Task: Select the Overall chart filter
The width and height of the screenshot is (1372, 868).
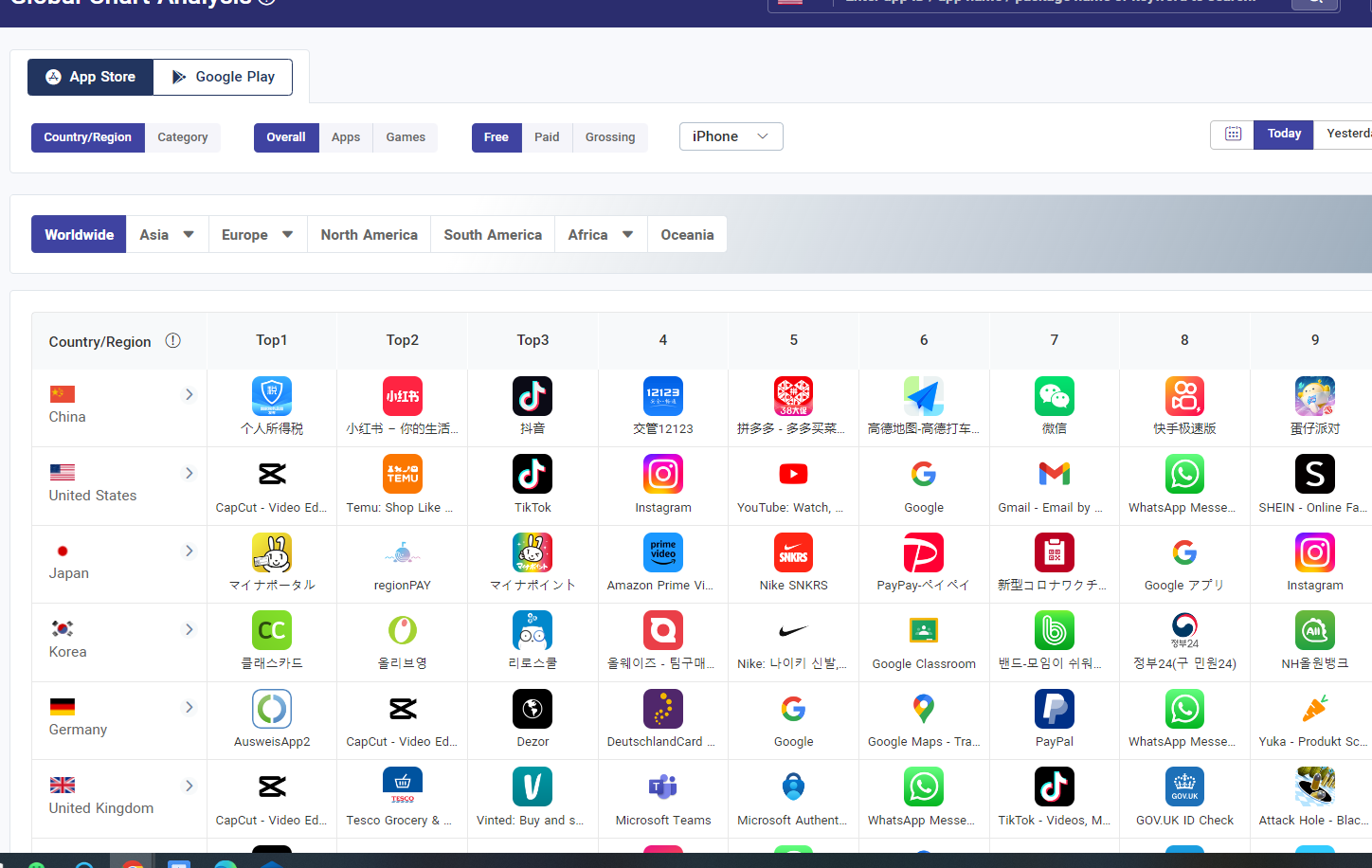Action: [x=286, y=137]
